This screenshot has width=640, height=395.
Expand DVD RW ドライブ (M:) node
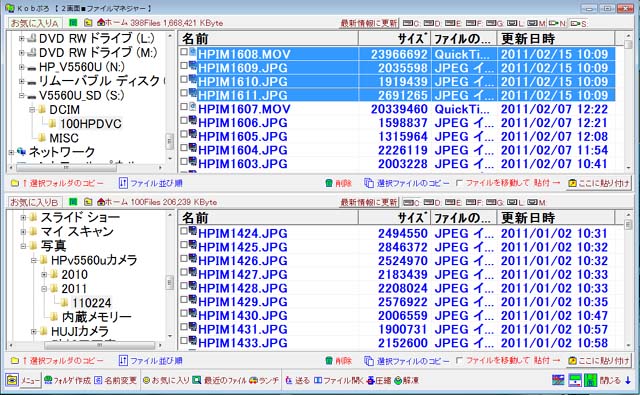click(21, 53)
